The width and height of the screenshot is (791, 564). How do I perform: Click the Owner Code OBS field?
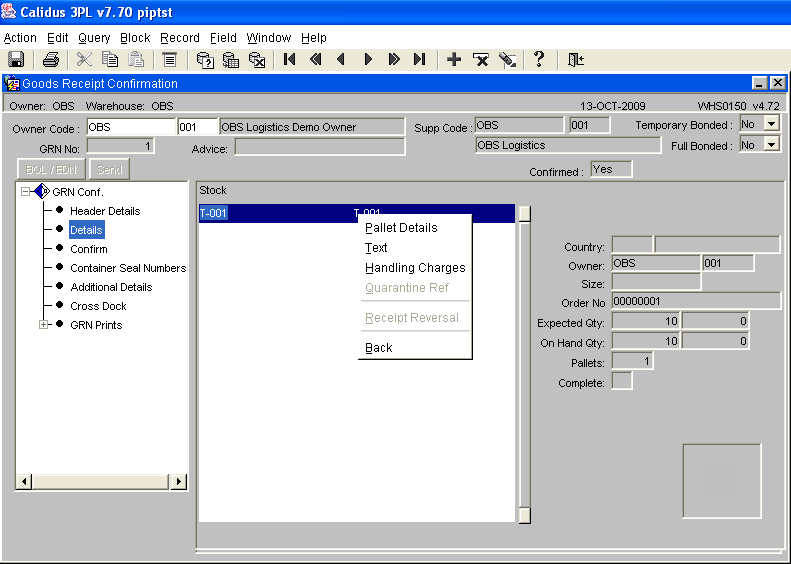[131, 127]
